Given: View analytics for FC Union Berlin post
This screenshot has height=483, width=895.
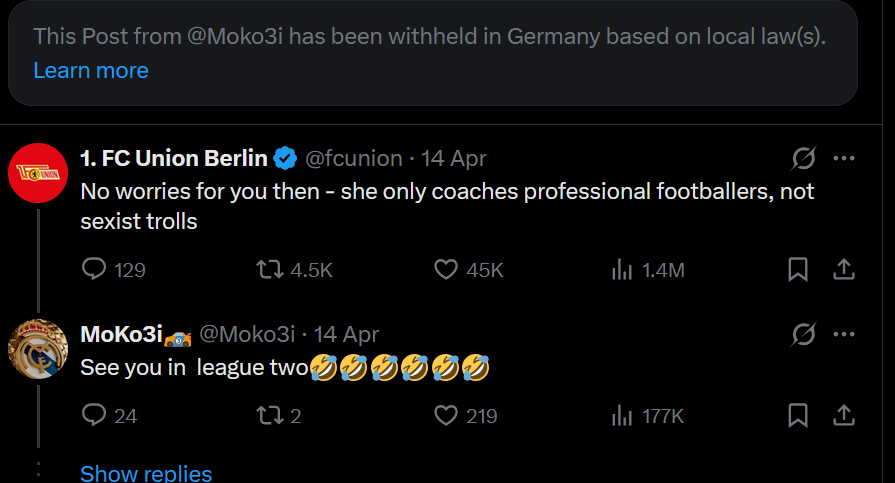Looking at the screenshot, I should pyautogui.click(x=622, y=269).
